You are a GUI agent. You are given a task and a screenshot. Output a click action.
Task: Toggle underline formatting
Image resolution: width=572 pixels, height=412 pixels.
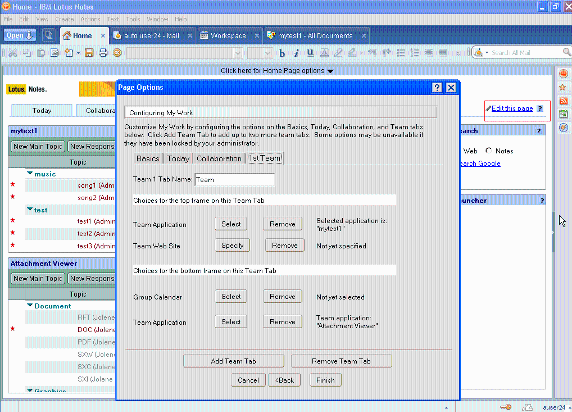coord(310,53)
